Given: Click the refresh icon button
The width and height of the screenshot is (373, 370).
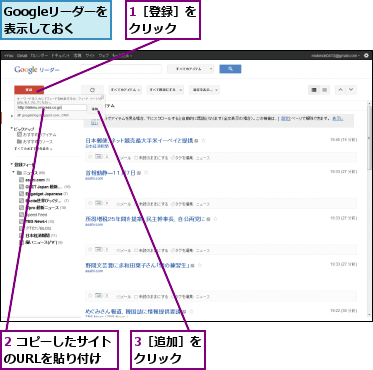Looking at the screenshot, I should coord(92,90).
